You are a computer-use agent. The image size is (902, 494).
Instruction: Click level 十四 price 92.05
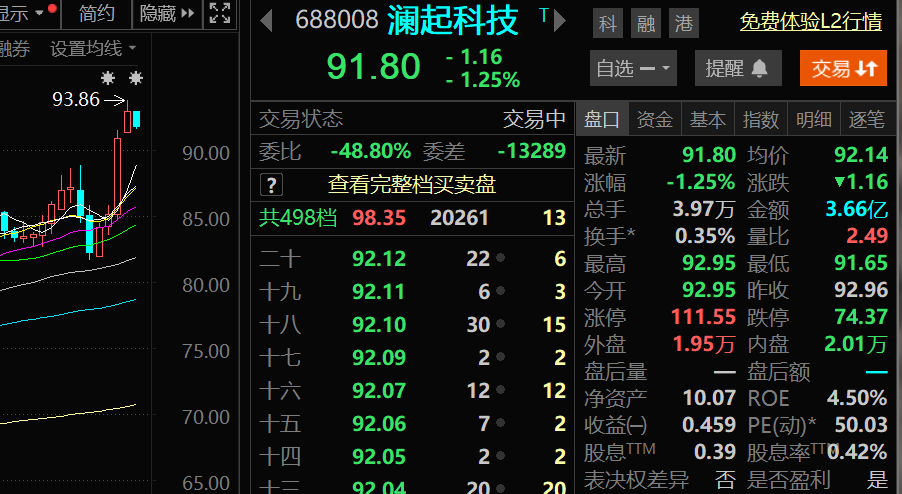(379, 457)
